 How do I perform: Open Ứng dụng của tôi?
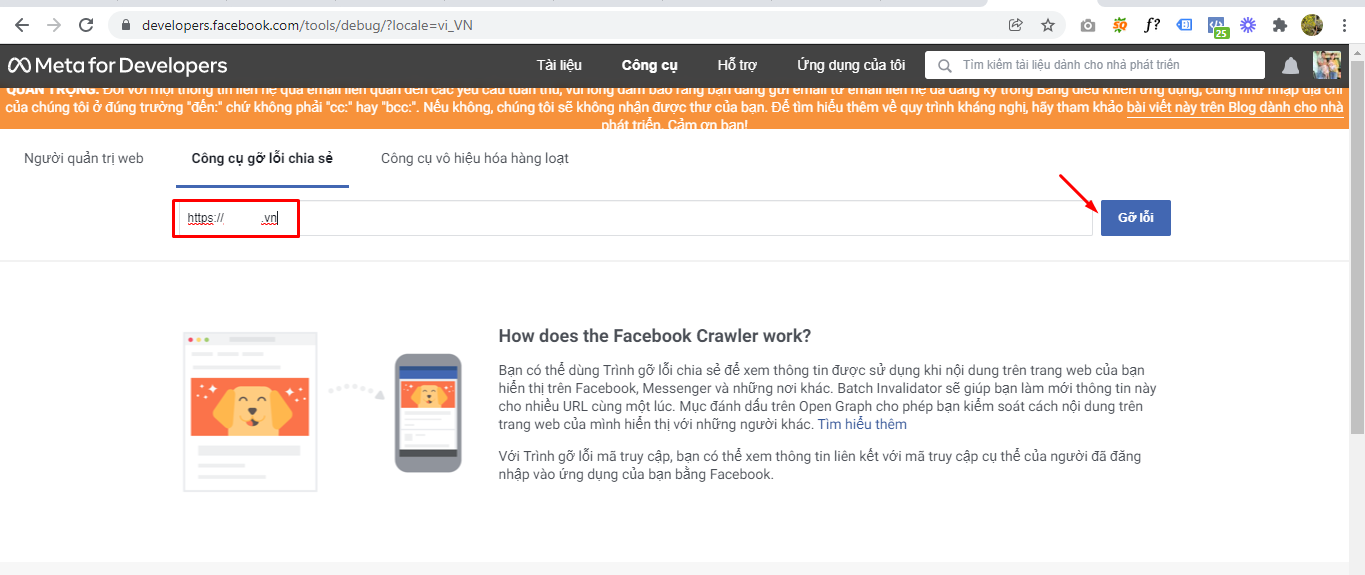pyautogui.click(x=851, y=65)
